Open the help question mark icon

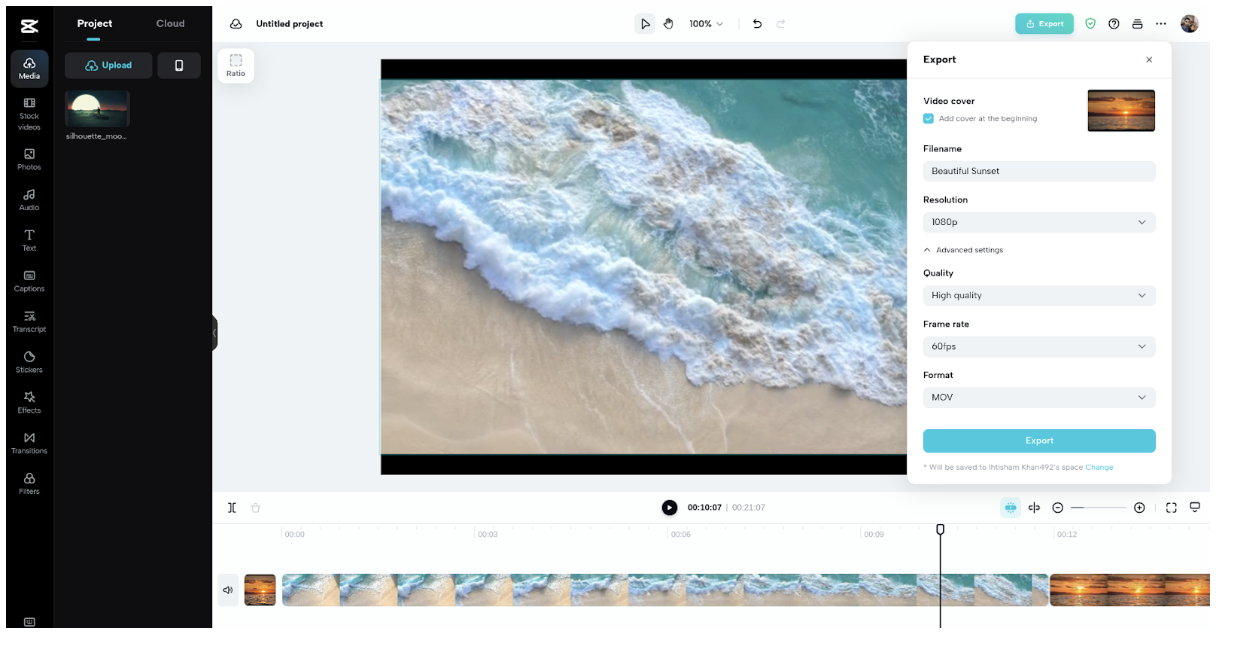[1114, 23]
